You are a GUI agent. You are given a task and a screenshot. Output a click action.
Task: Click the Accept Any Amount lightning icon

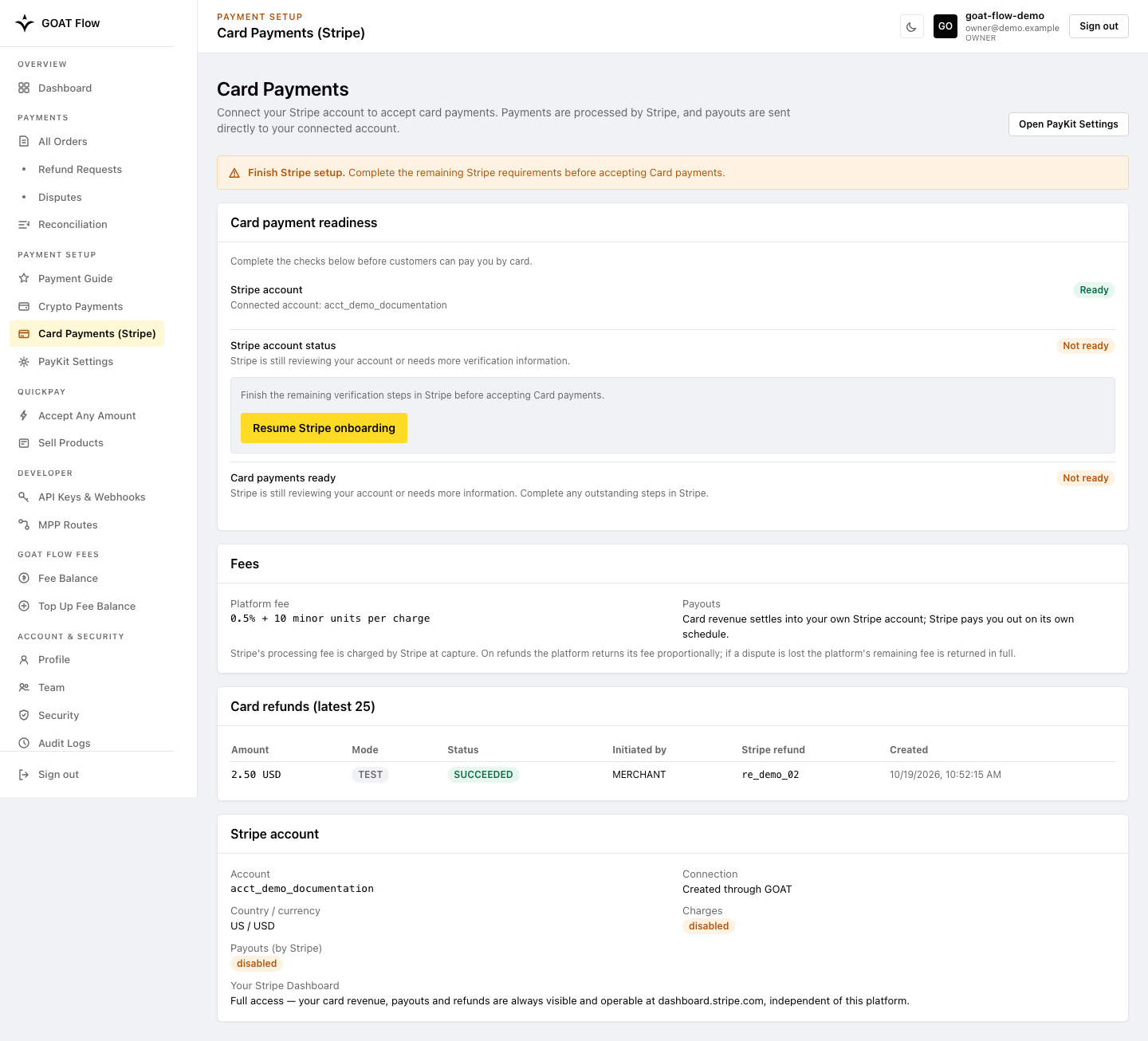coord(24,415)
